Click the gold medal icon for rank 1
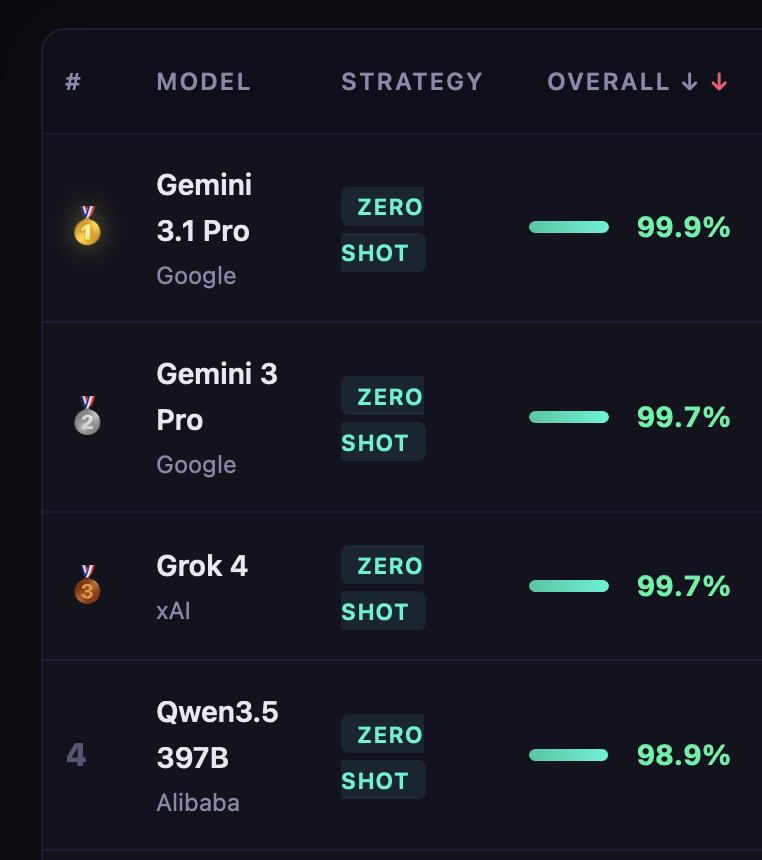762x860 pixels. [87, 227]
